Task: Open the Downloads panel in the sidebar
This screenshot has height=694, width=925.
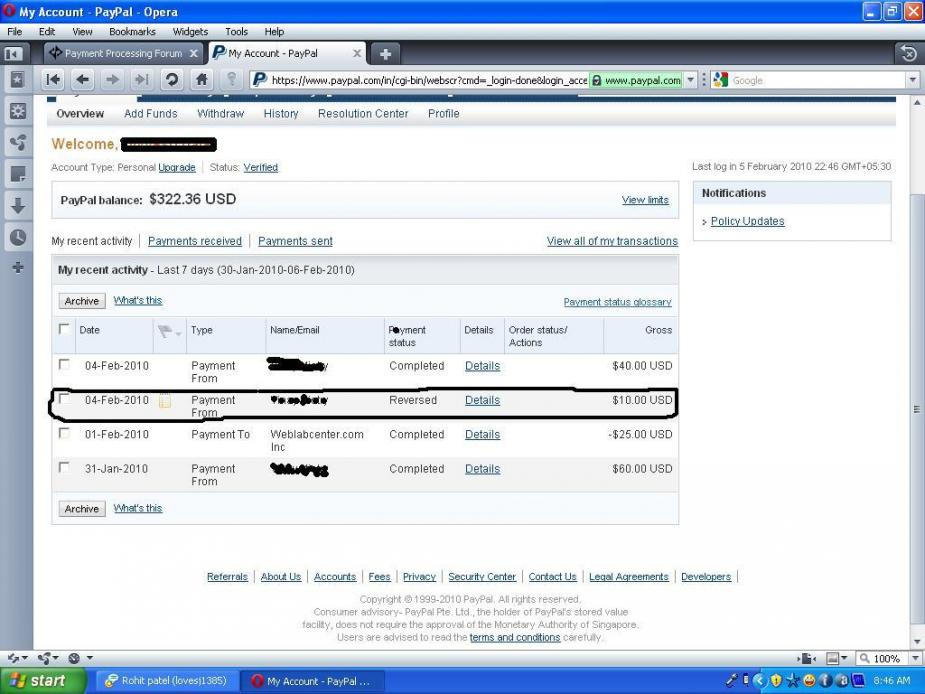Action: (x=18, y=205)
